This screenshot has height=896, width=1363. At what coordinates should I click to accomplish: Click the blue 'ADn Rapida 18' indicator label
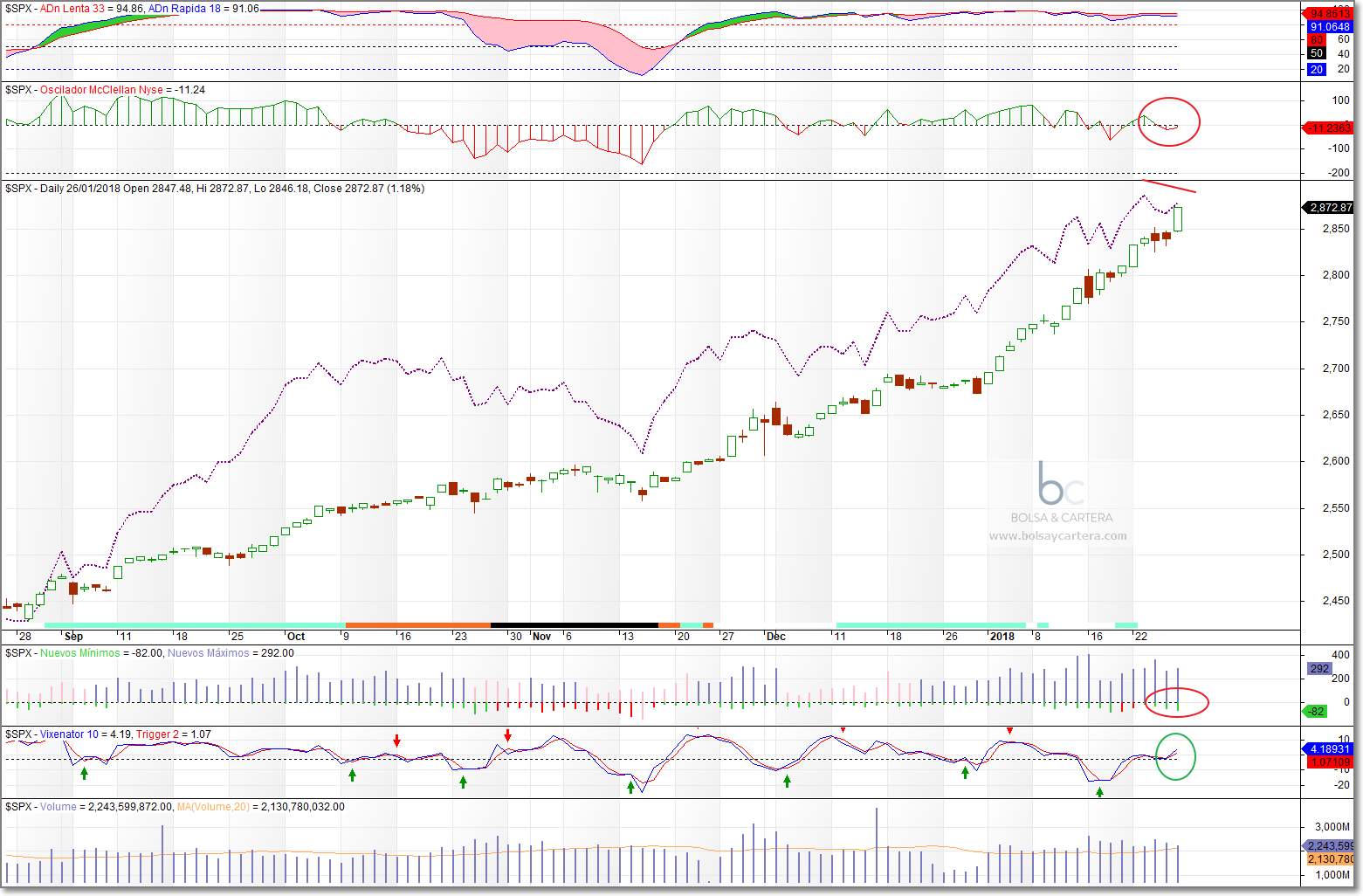(184, 9)
